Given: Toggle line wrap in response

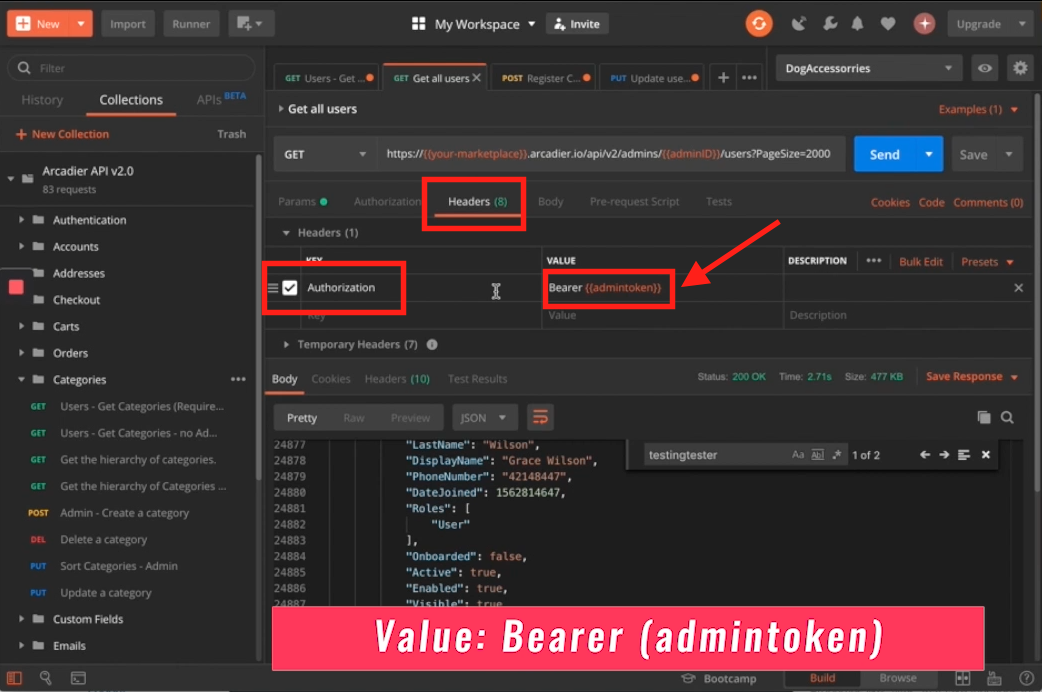Looking at the screenshot, I should point(540,417).
